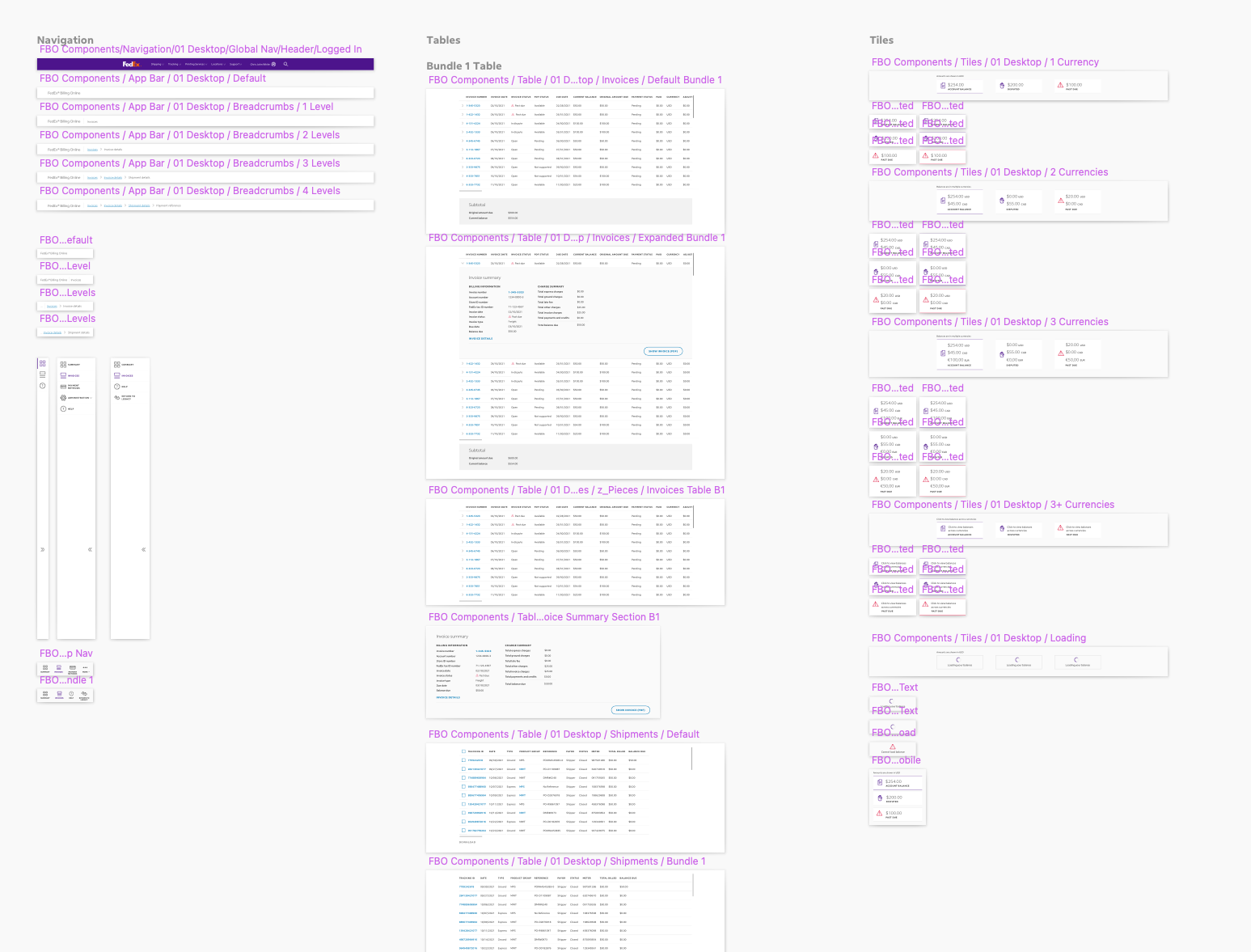This screenshot has height=952, width=1251.
Task: Click the past-due warning icon in 1 Currency tile
Action: (x=1060, y=85)
